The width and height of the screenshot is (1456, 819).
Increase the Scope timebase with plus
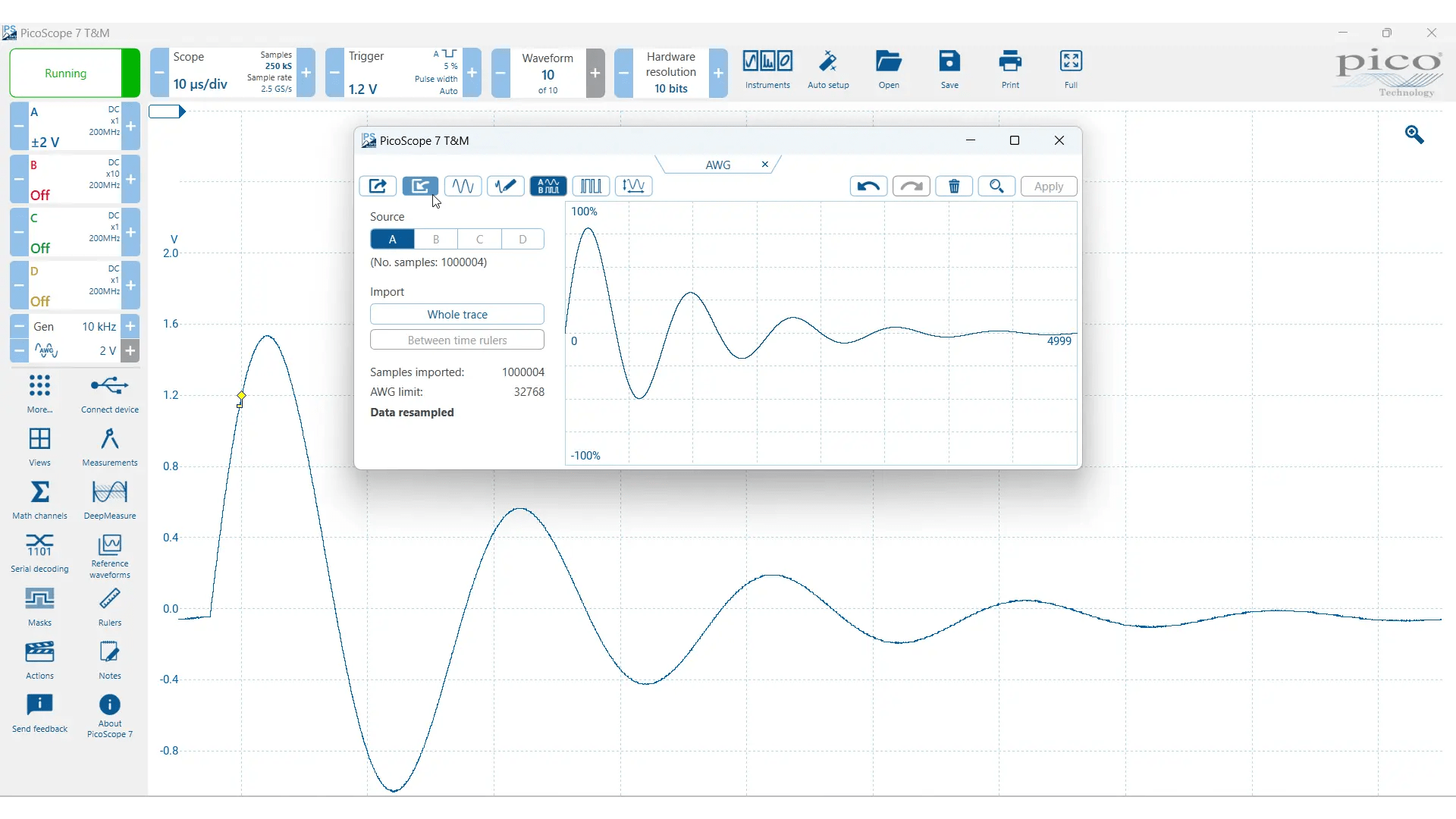coord(306,73)
